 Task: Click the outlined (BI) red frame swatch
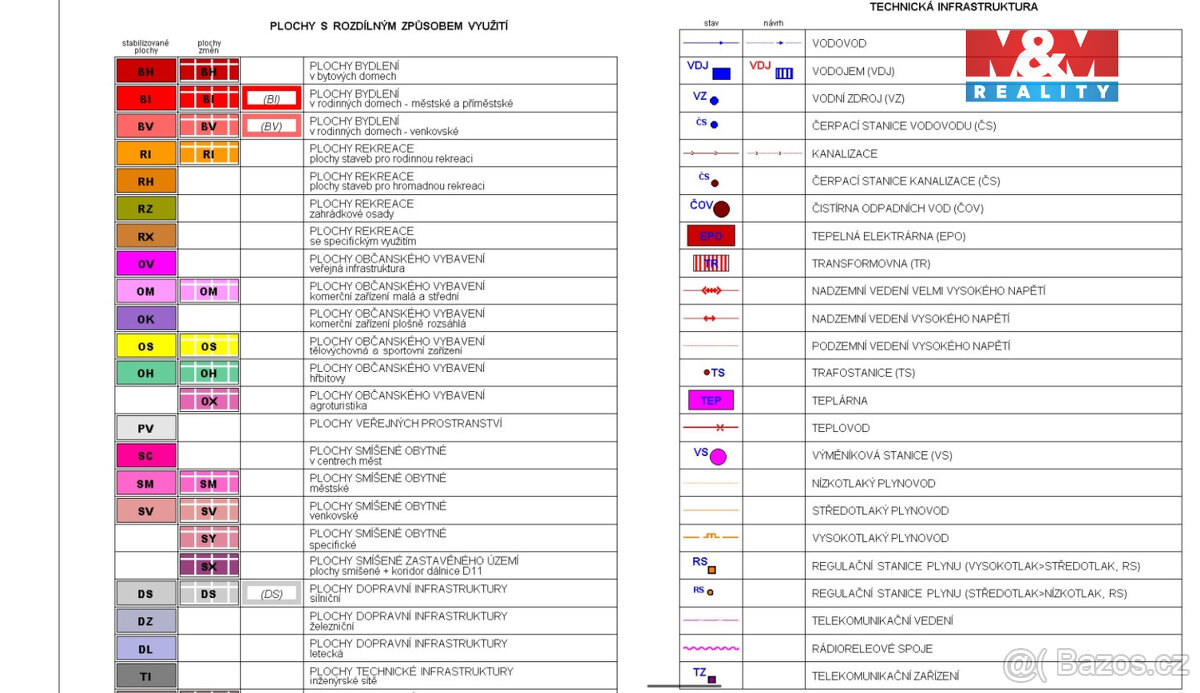[x=272, y=99]
